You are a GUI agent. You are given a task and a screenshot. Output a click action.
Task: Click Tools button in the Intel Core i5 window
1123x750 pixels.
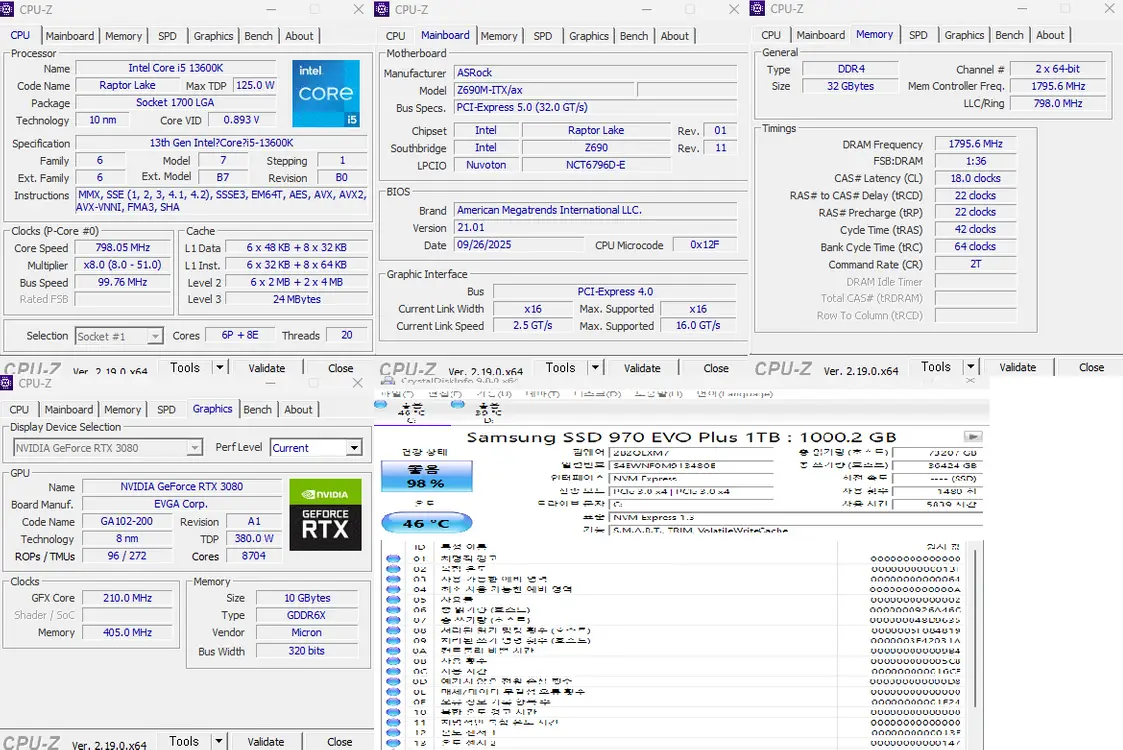pos(185,367)
